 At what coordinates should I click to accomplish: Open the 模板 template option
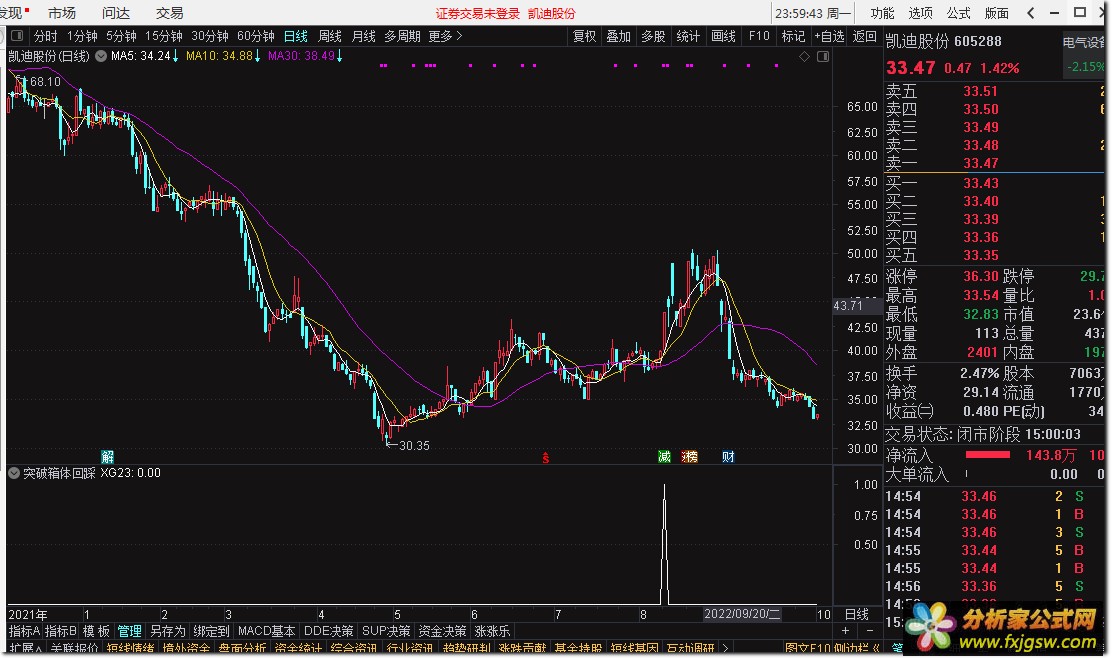tap(97, 631)
